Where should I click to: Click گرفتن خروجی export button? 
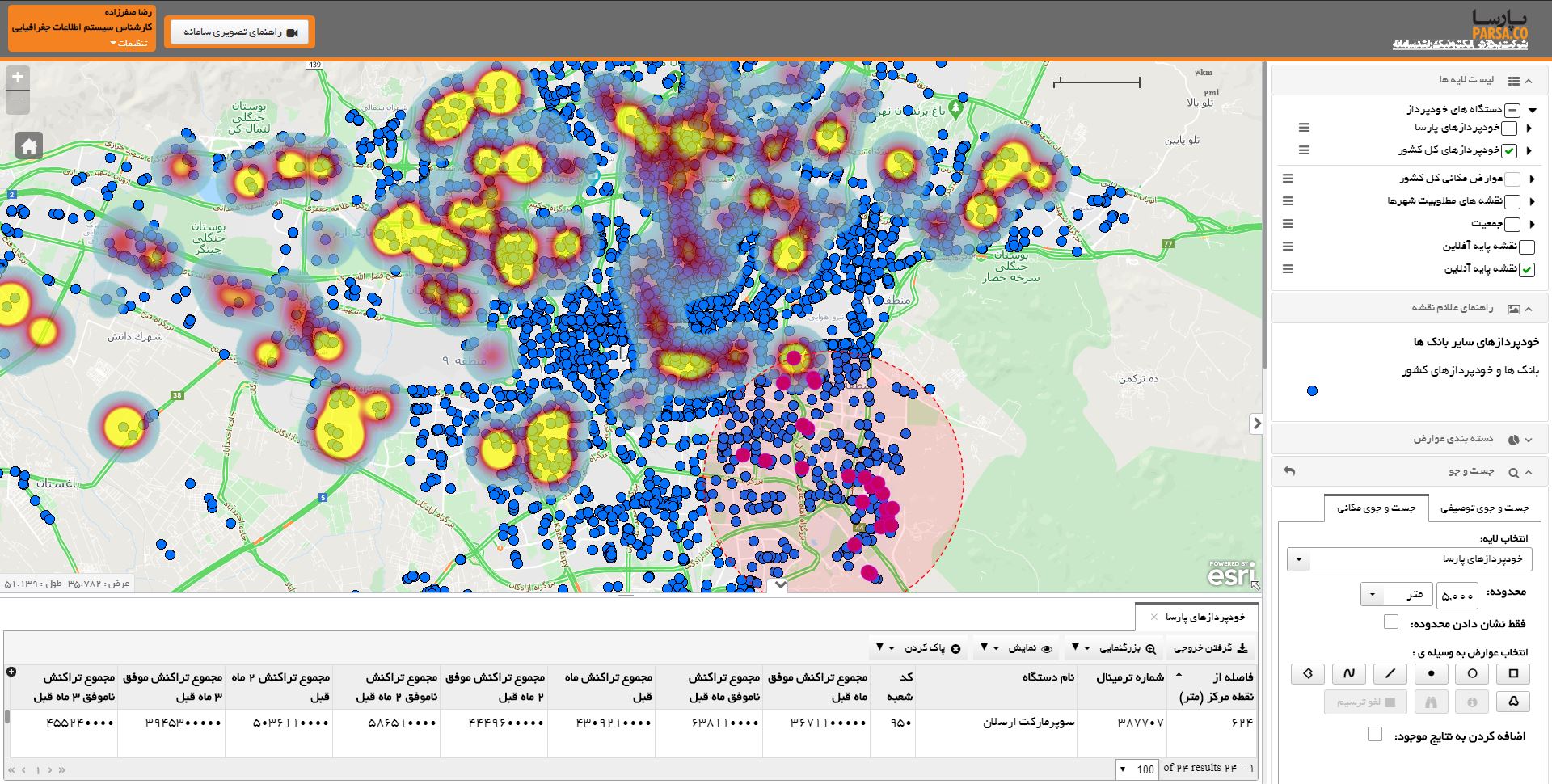click(x=1211, y=648)
